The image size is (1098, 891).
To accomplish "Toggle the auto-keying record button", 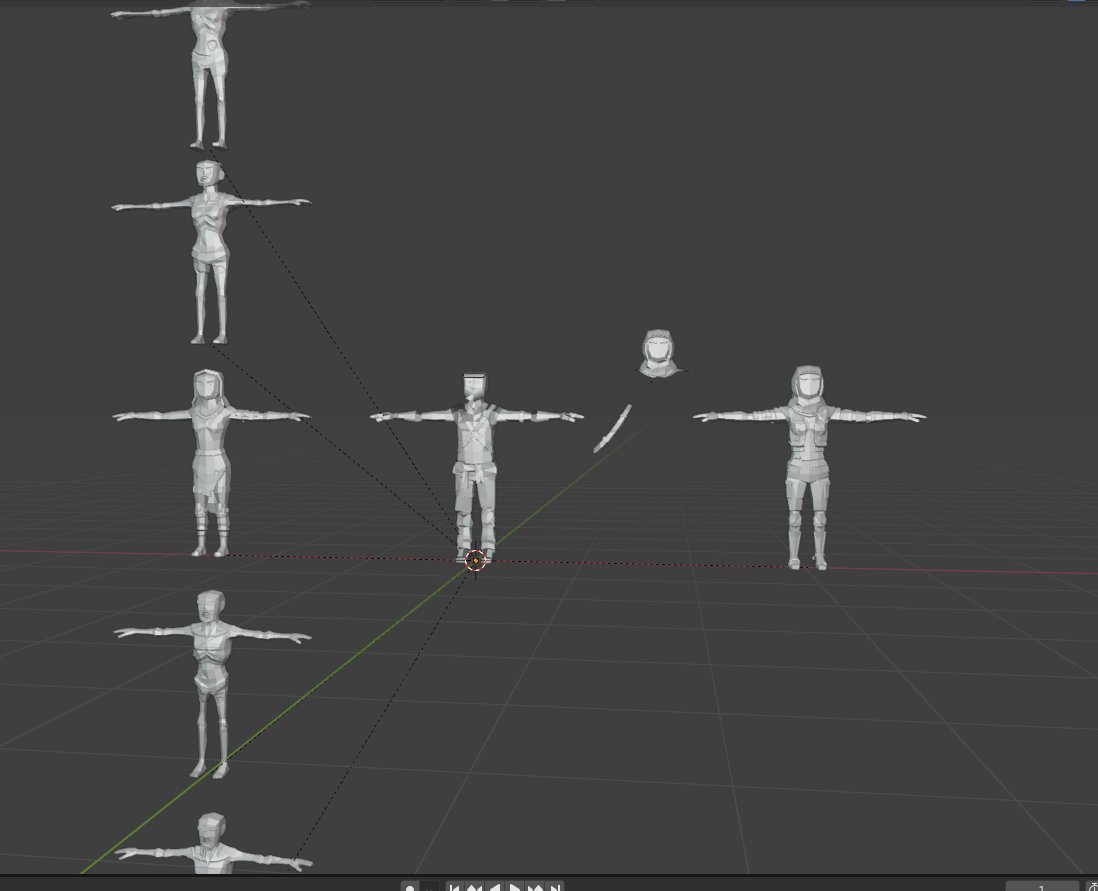I will pyautogui.click(x=410, y=887).
